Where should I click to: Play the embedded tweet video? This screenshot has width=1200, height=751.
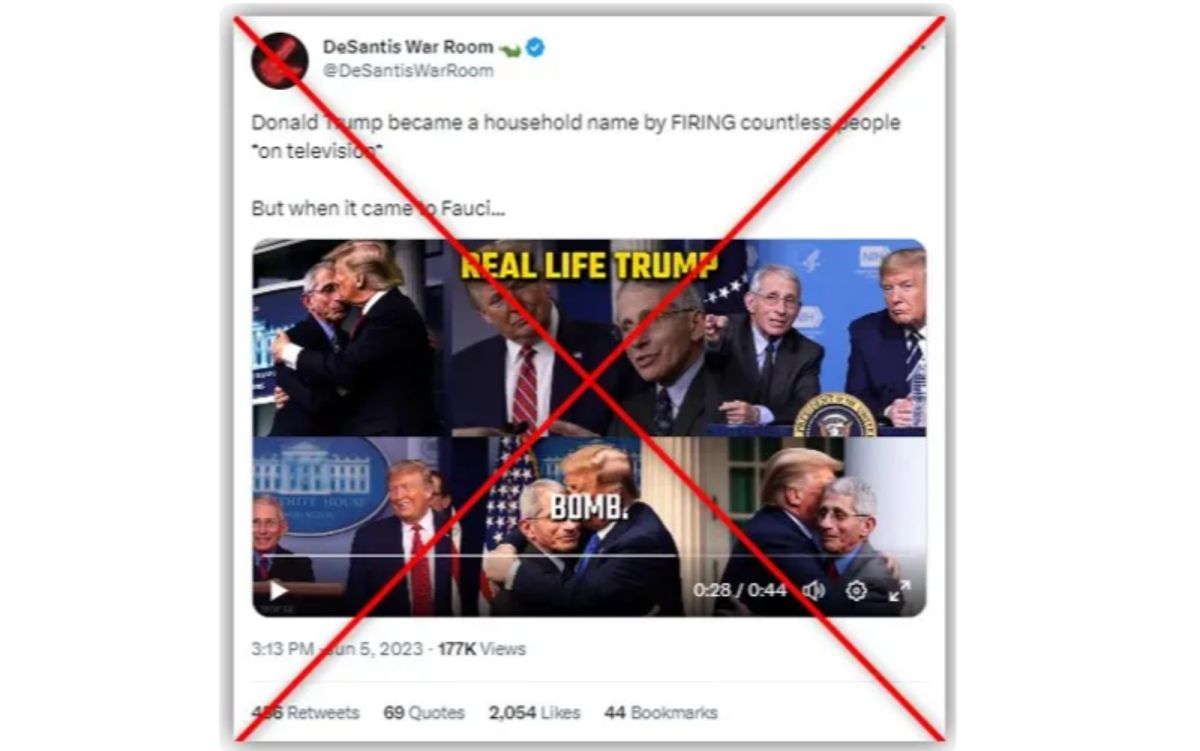tap(279, 591)
